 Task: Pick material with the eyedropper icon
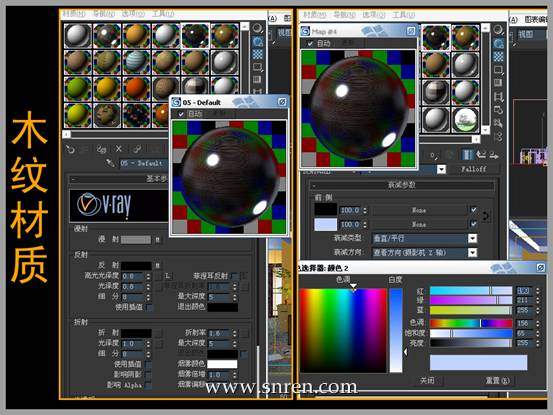110,163
